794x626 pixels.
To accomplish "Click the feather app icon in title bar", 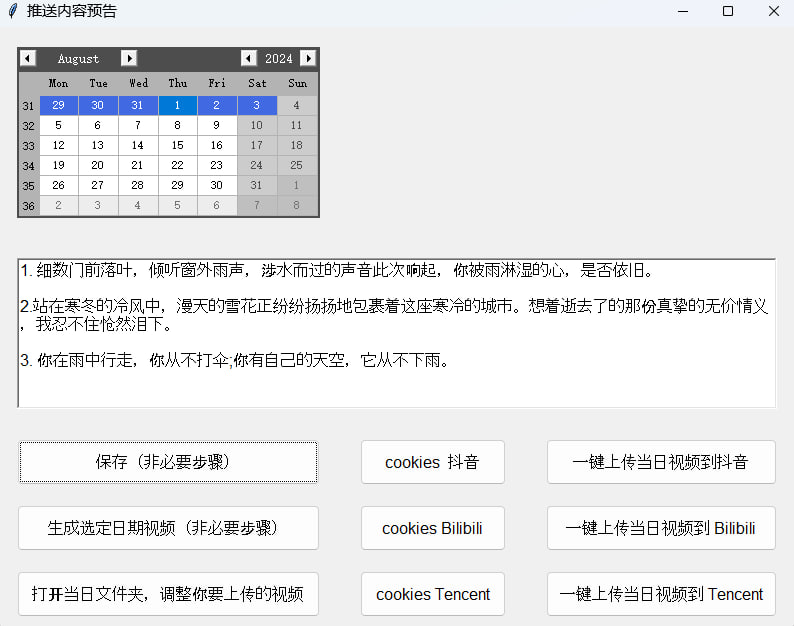I will (13, 11).
